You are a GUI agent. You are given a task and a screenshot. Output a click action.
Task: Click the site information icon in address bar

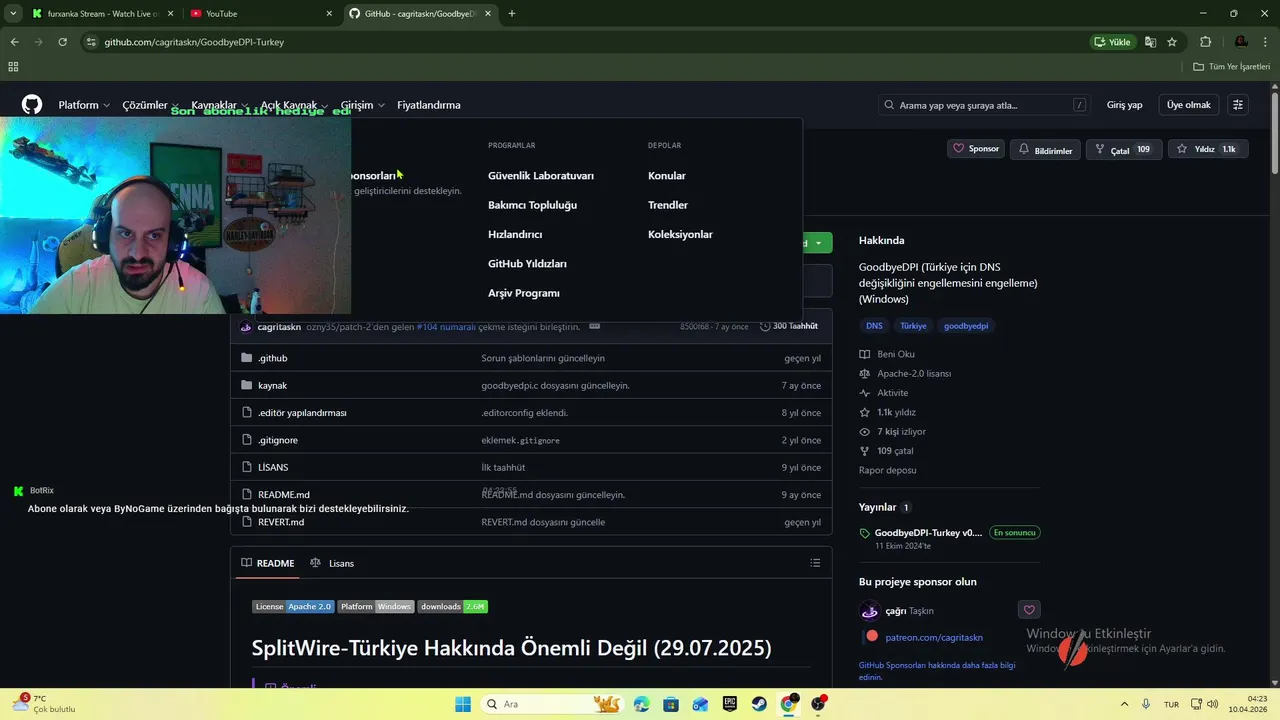click(91, 42)
